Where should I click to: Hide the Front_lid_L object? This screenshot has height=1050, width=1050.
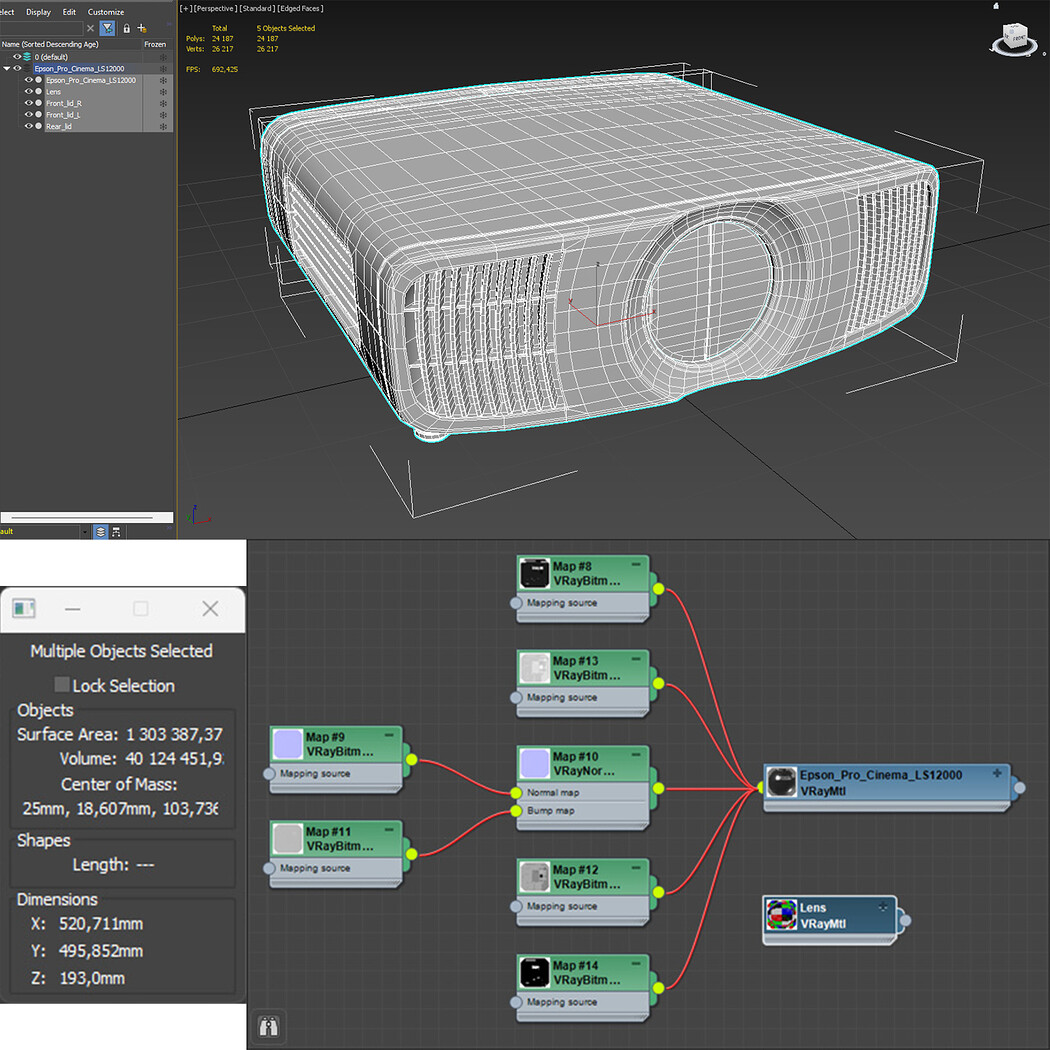point(29,115)
